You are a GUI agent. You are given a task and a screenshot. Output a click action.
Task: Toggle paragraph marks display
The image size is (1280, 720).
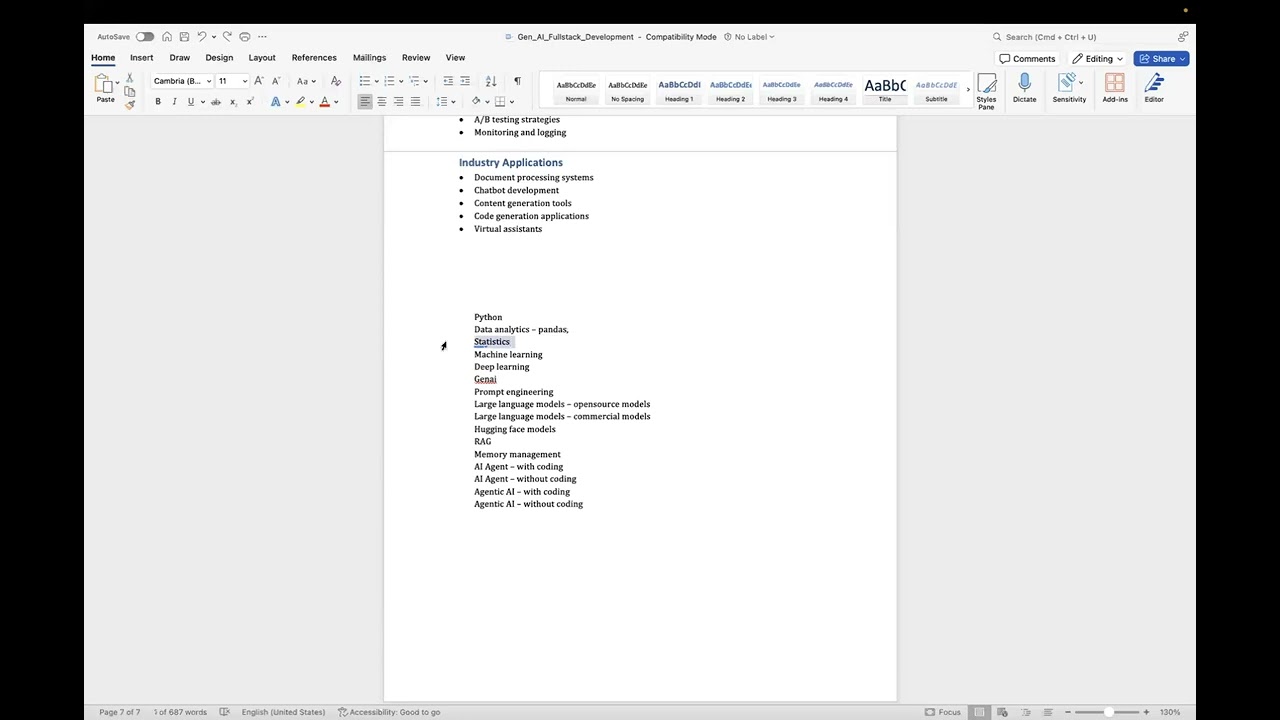pyautogui.click(x=517, y=81)
